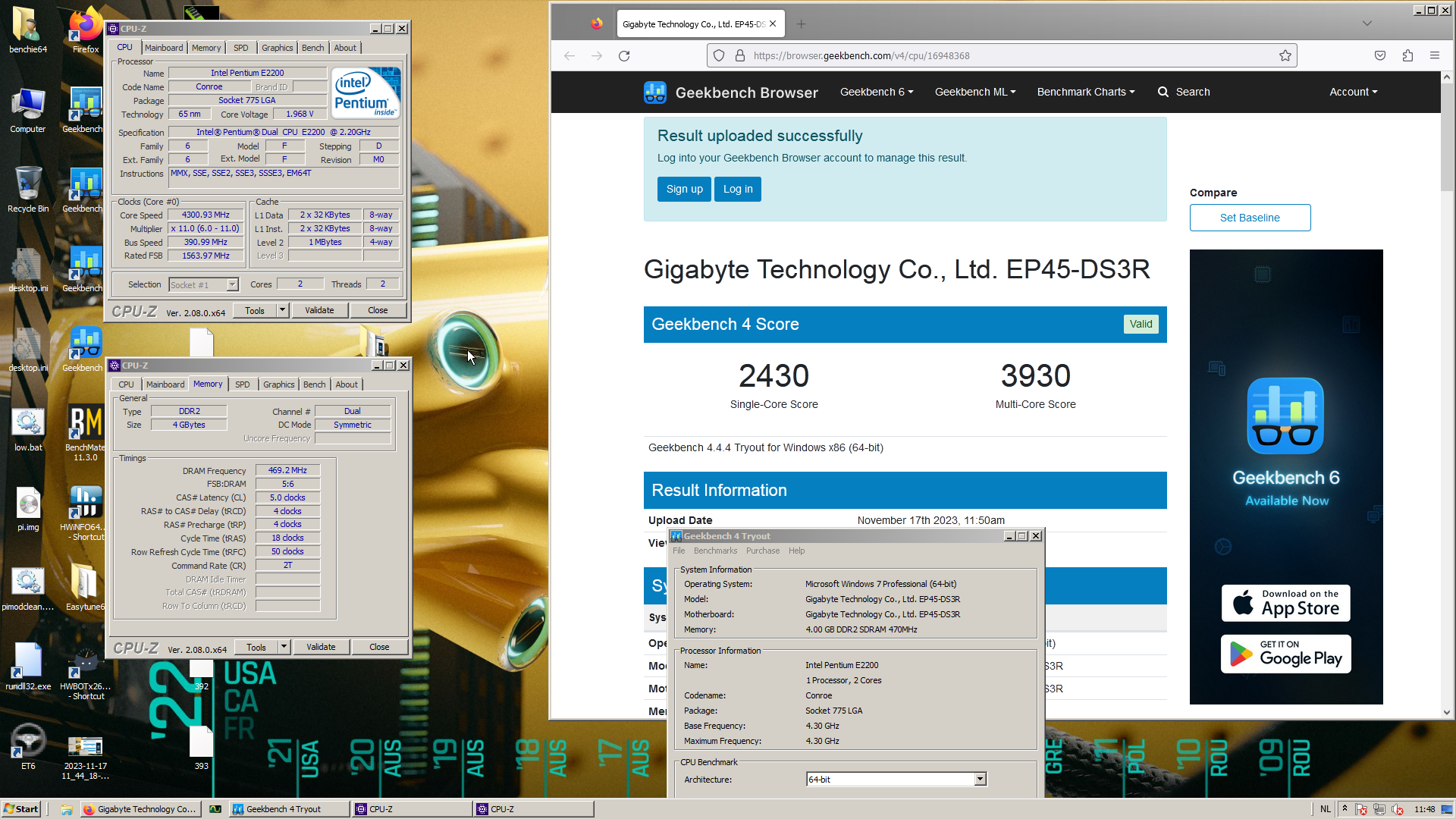Click the Log in button
The height and width of the screenshot is (819, 1456).
click(x=738, y=189)
